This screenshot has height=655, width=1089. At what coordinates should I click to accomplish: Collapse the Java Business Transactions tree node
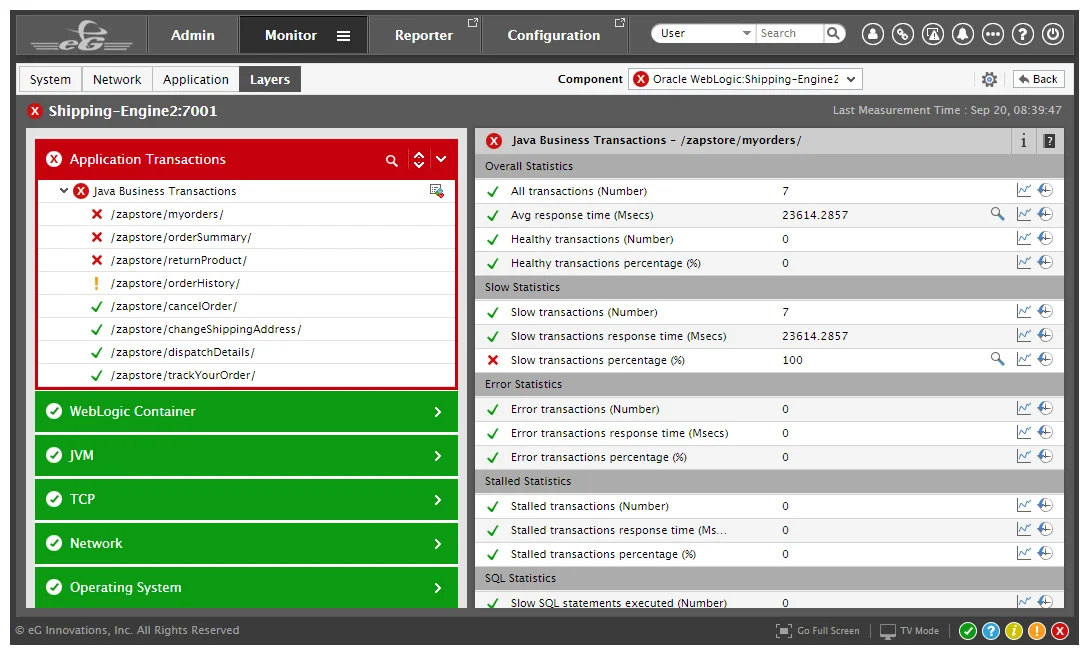pyautogui.click(x=64, y=190)
